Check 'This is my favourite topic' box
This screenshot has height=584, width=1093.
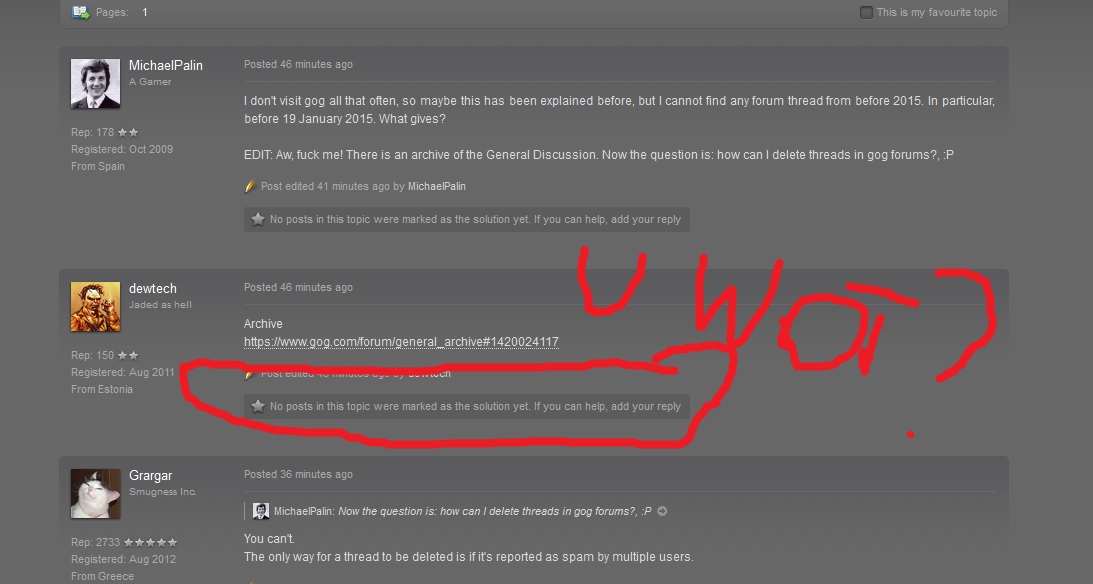[x=866, y=12]
